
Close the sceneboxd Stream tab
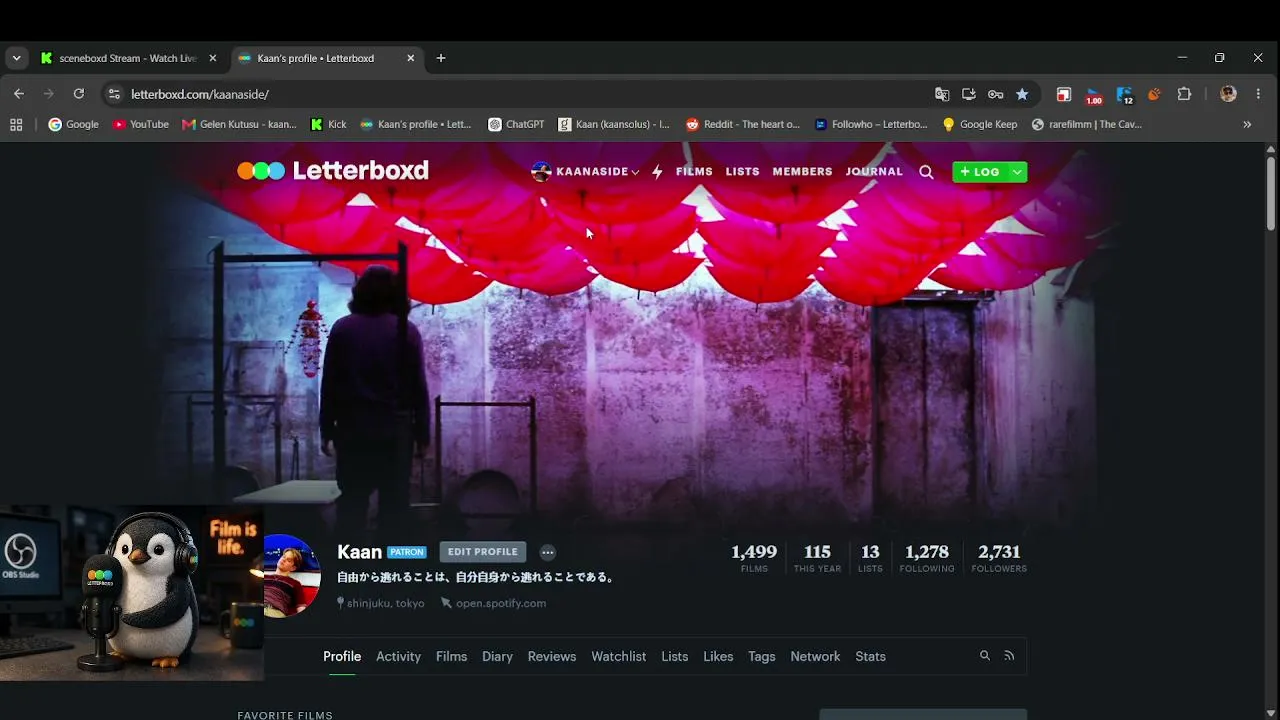212,58
